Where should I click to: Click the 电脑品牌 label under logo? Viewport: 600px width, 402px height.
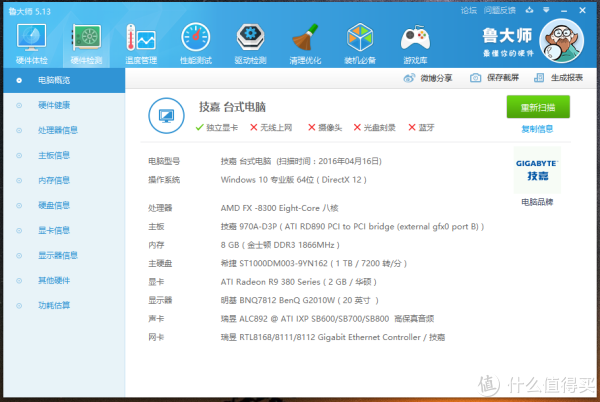point(537,202)
